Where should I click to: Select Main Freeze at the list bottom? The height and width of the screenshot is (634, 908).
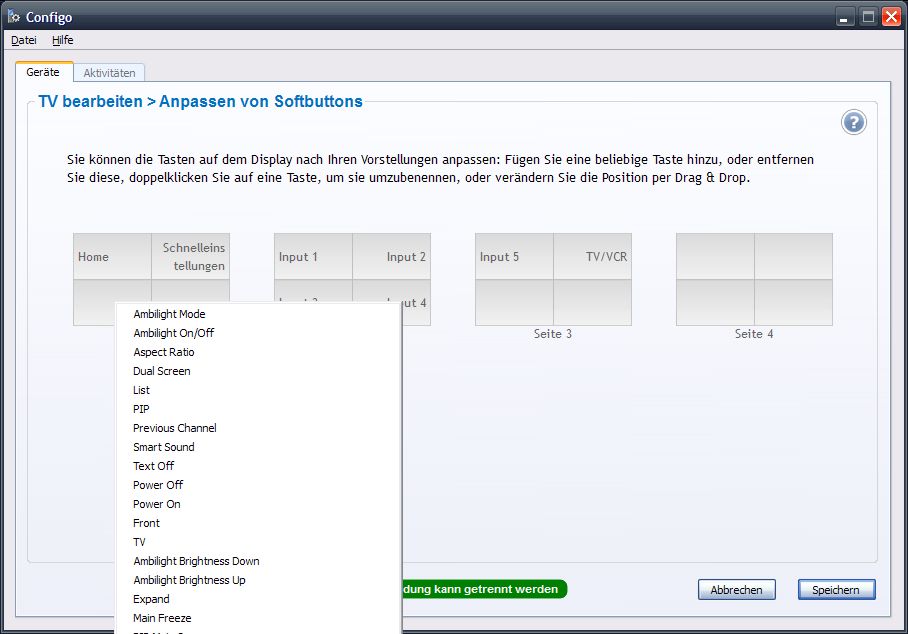161,618
